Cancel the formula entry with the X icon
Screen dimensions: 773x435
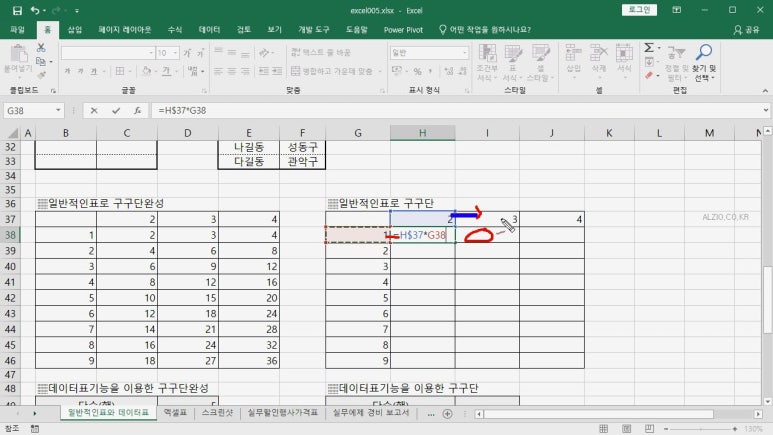click(x=94, y=111)
